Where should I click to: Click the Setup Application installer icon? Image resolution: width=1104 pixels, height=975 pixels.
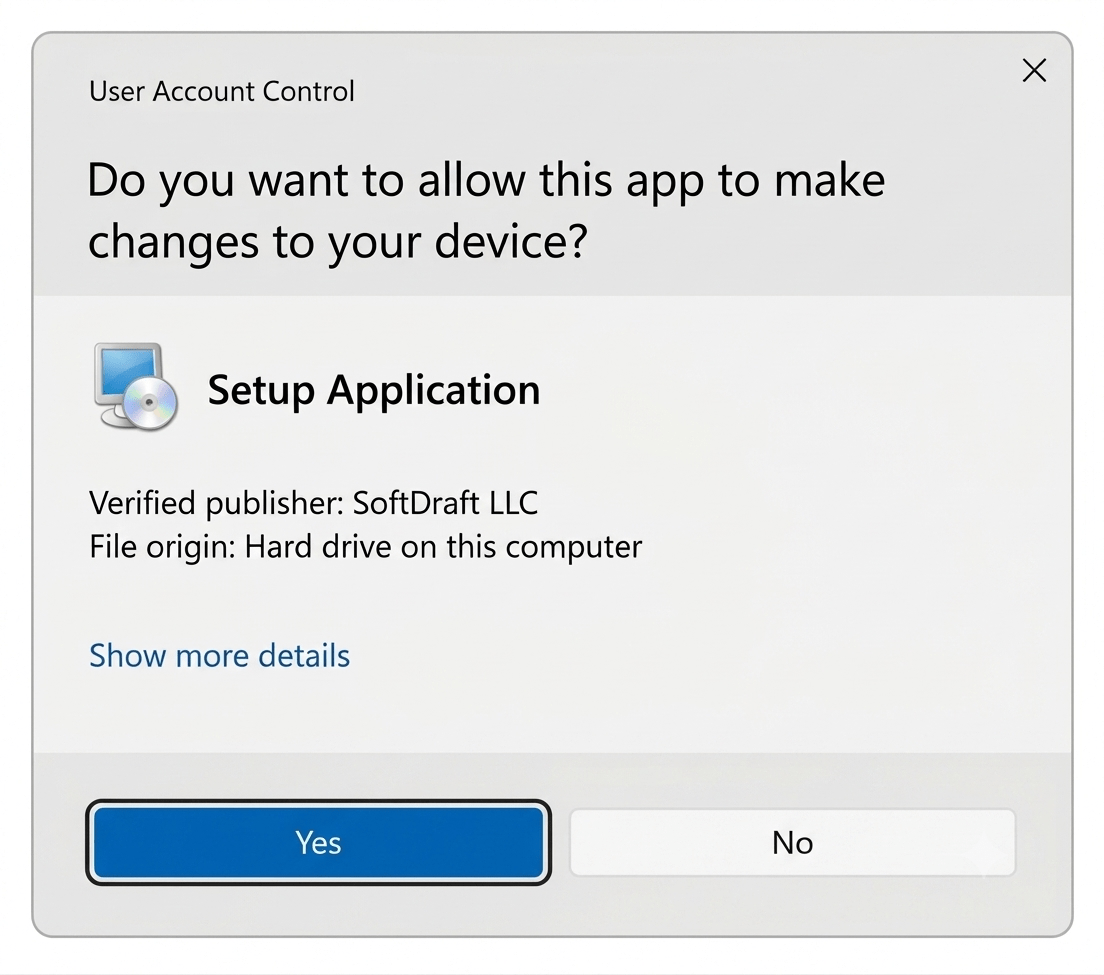(135, 386)
